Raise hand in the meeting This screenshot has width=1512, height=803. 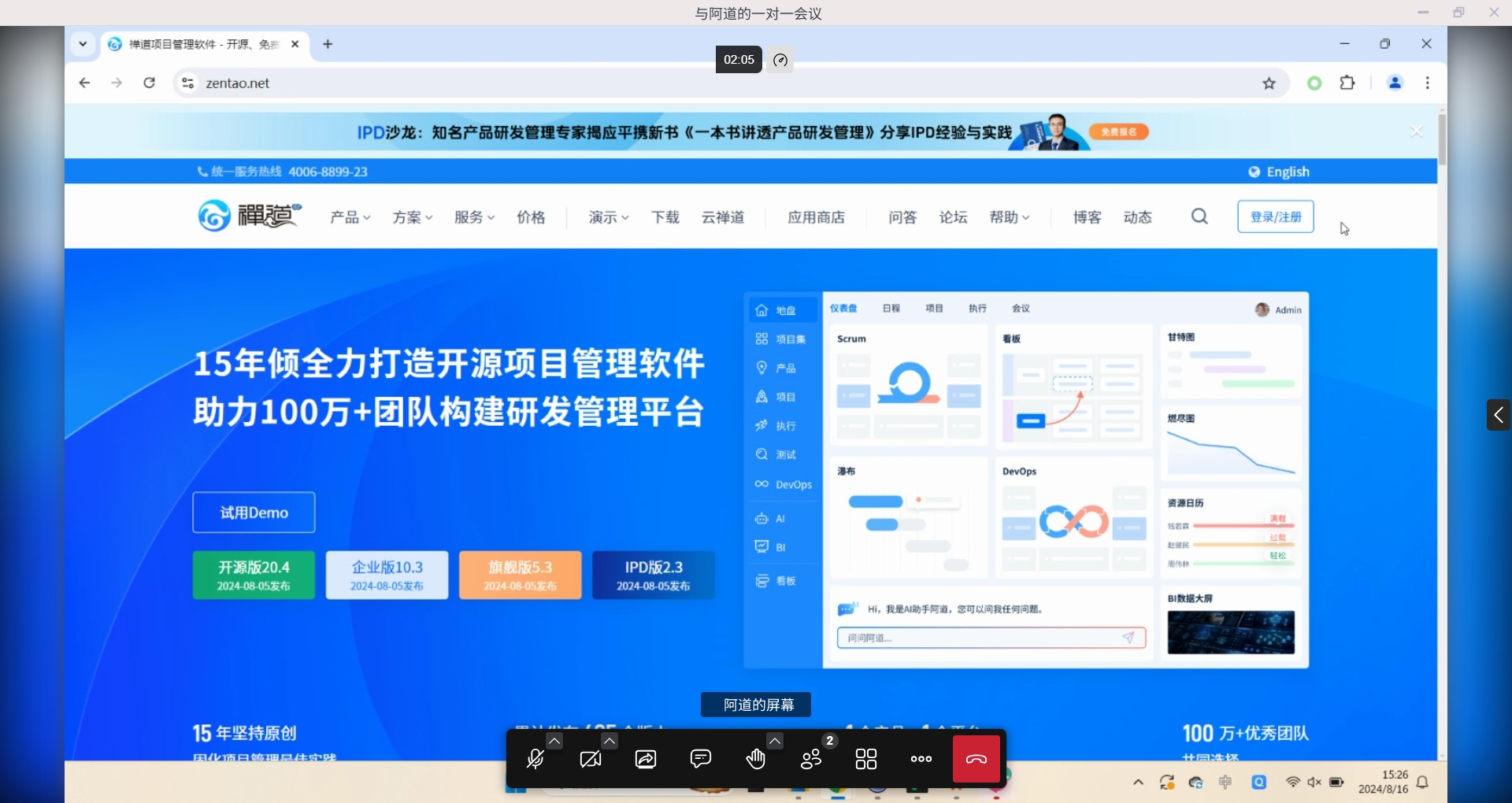pos(756,759)
